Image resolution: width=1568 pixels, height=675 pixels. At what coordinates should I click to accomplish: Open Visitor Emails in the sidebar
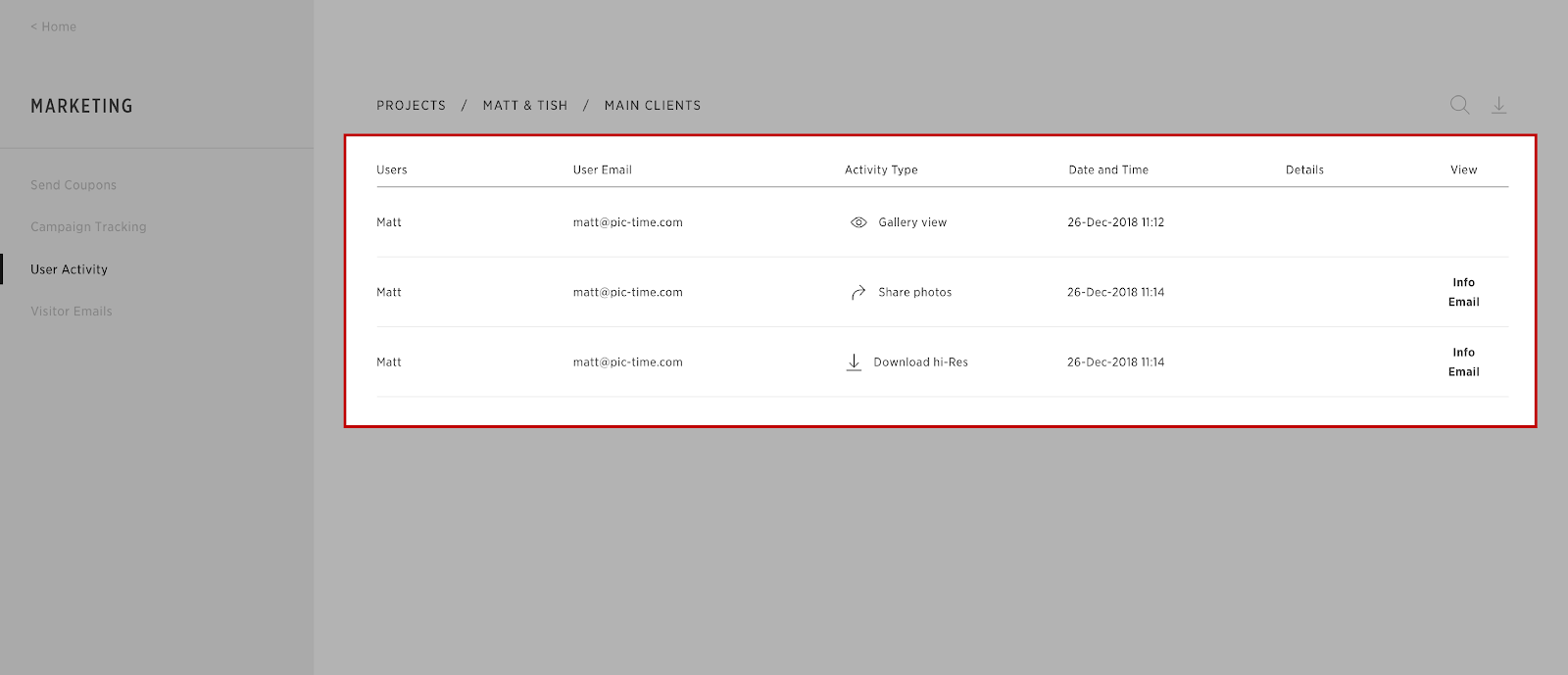[72, 312]
